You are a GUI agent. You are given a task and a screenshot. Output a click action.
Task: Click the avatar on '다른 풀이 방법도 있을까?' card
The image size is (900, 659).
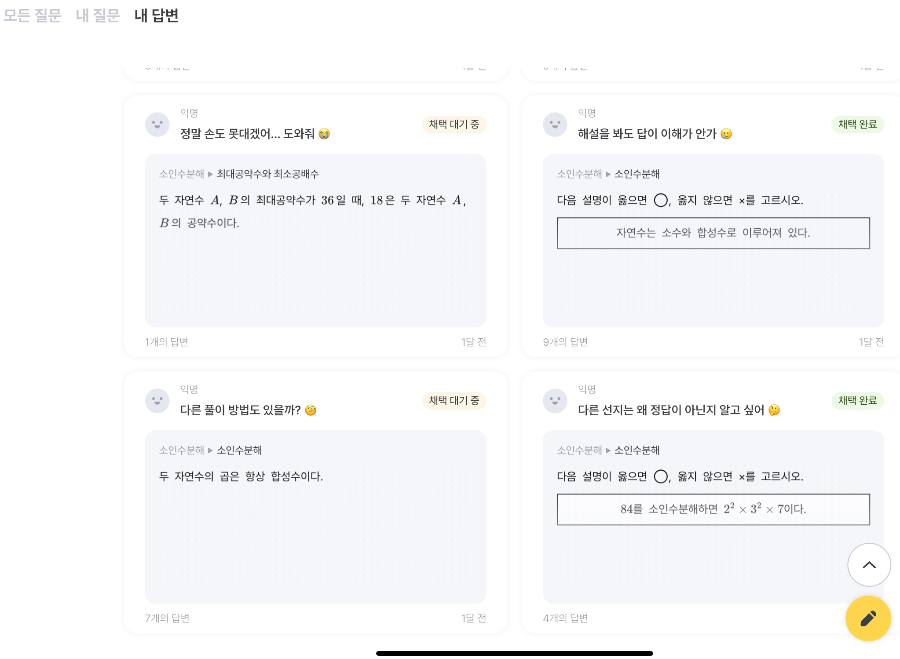157,400
